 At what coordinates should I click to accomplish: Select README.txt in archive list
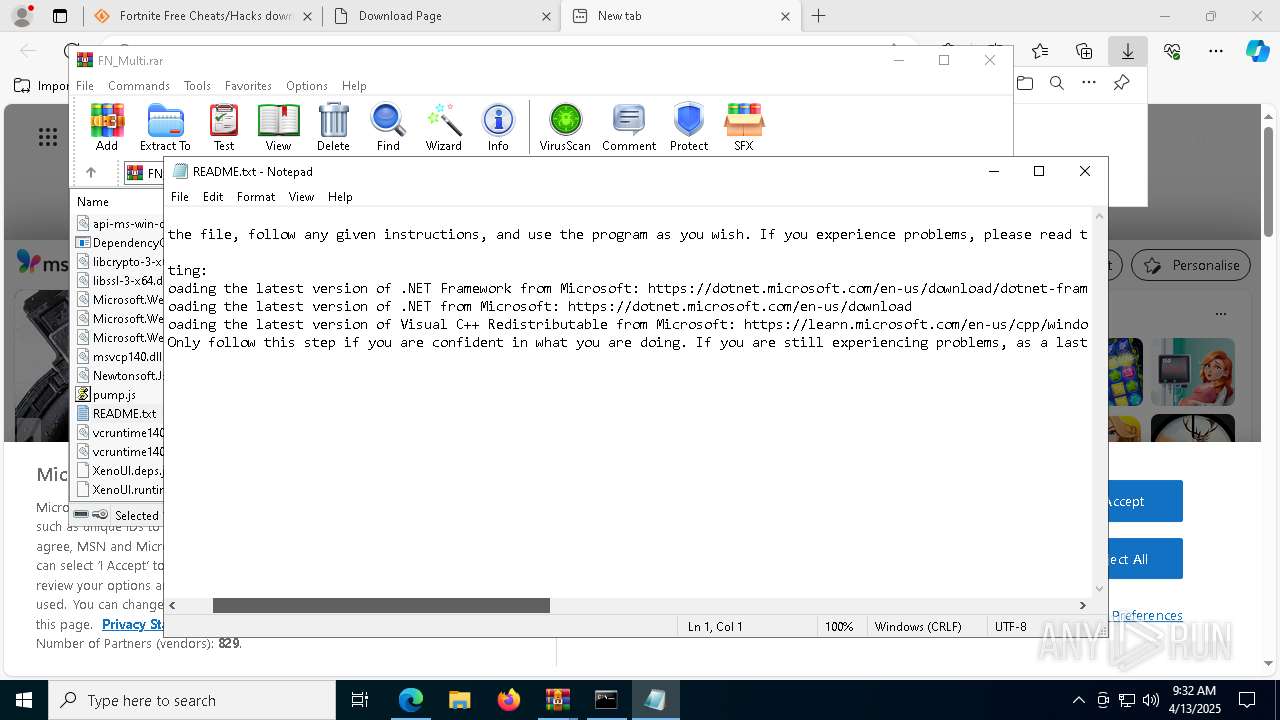(124, 413)
